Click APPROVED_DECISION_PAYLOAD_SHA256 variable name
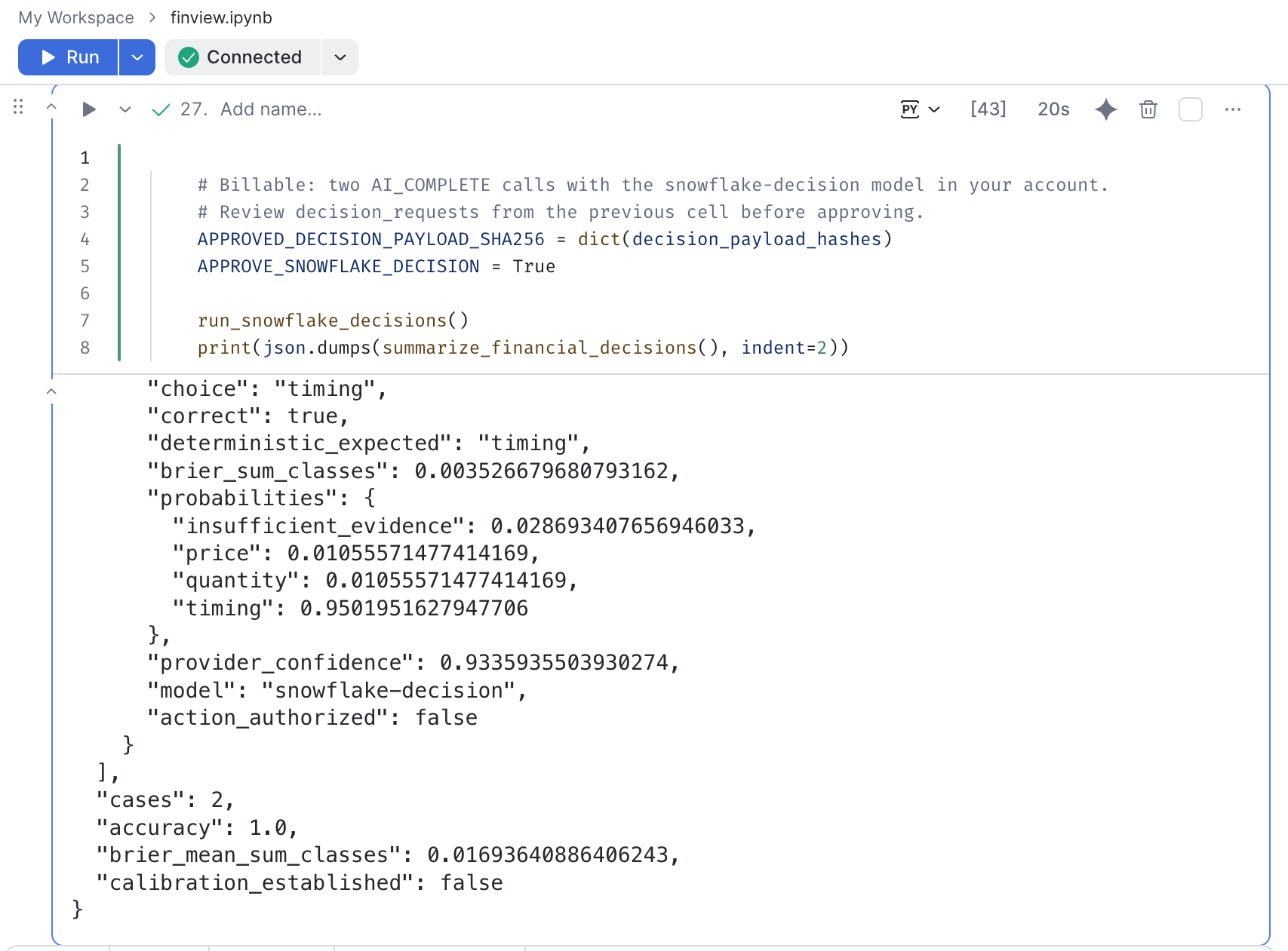Image resolution: width=1288 pixels, height=951 pixels. pyautogui.click(x=370, y=239)
